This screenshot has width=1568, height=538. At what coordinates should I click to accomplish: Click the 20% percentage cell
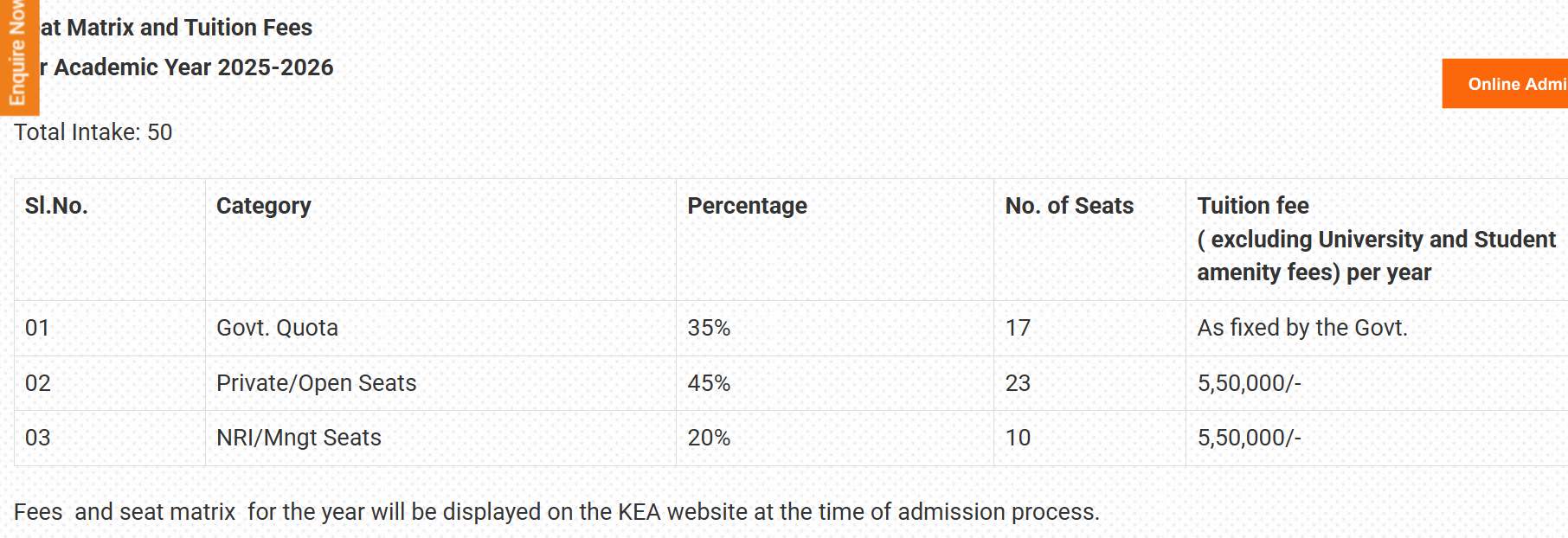point(709,438)
